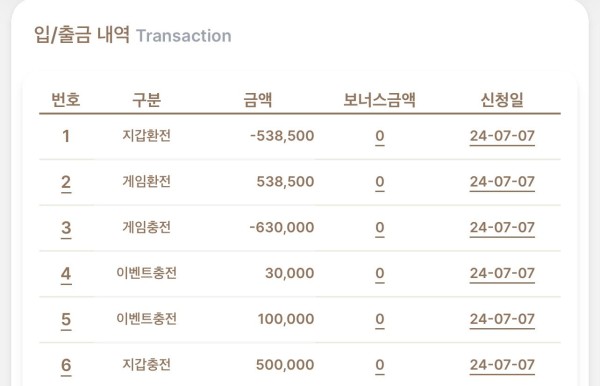
Task: Click row number 3 link
Action: [x=66, y=228]
